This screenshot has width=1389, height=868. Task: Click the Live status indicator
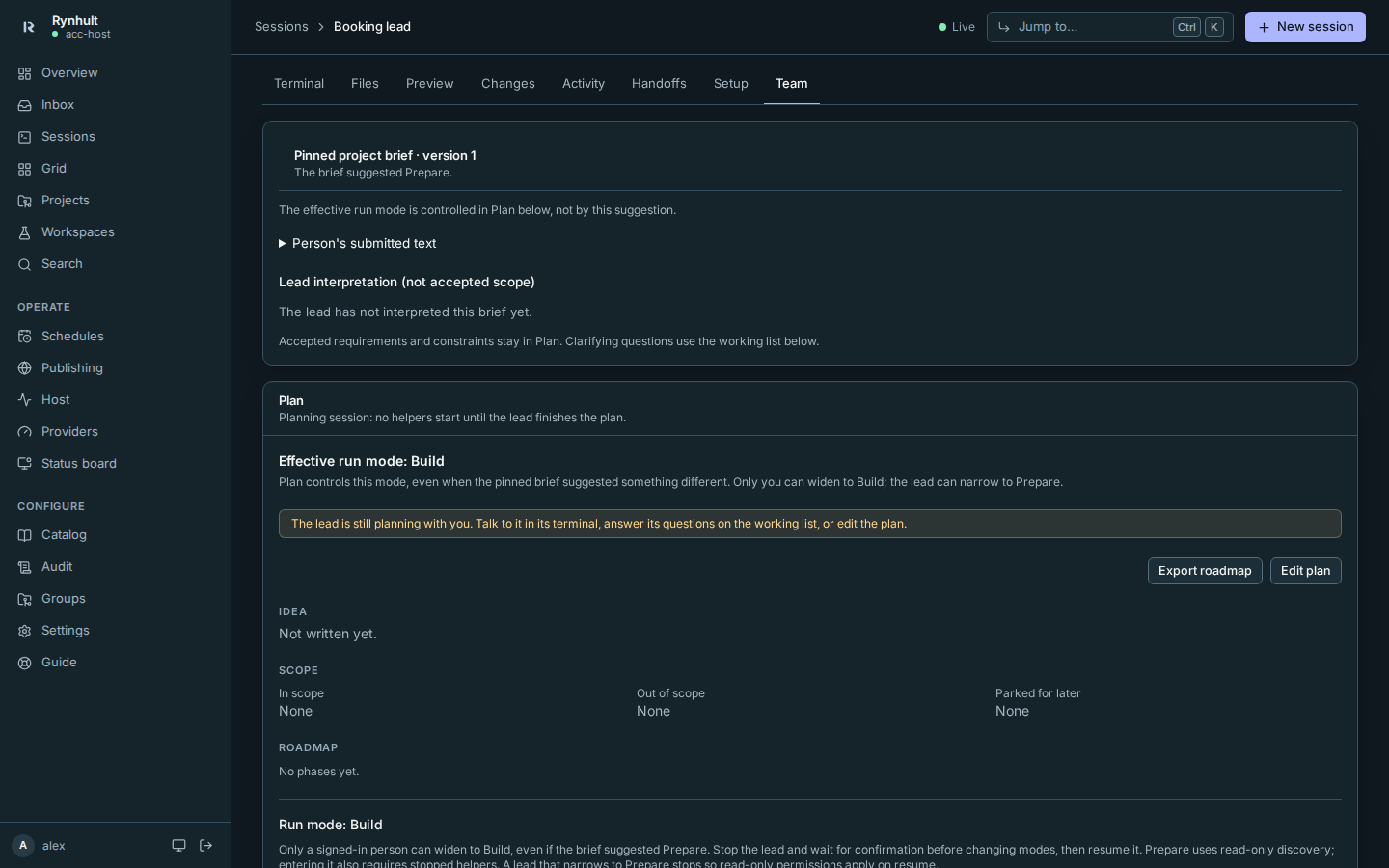(x=957, y=27)
